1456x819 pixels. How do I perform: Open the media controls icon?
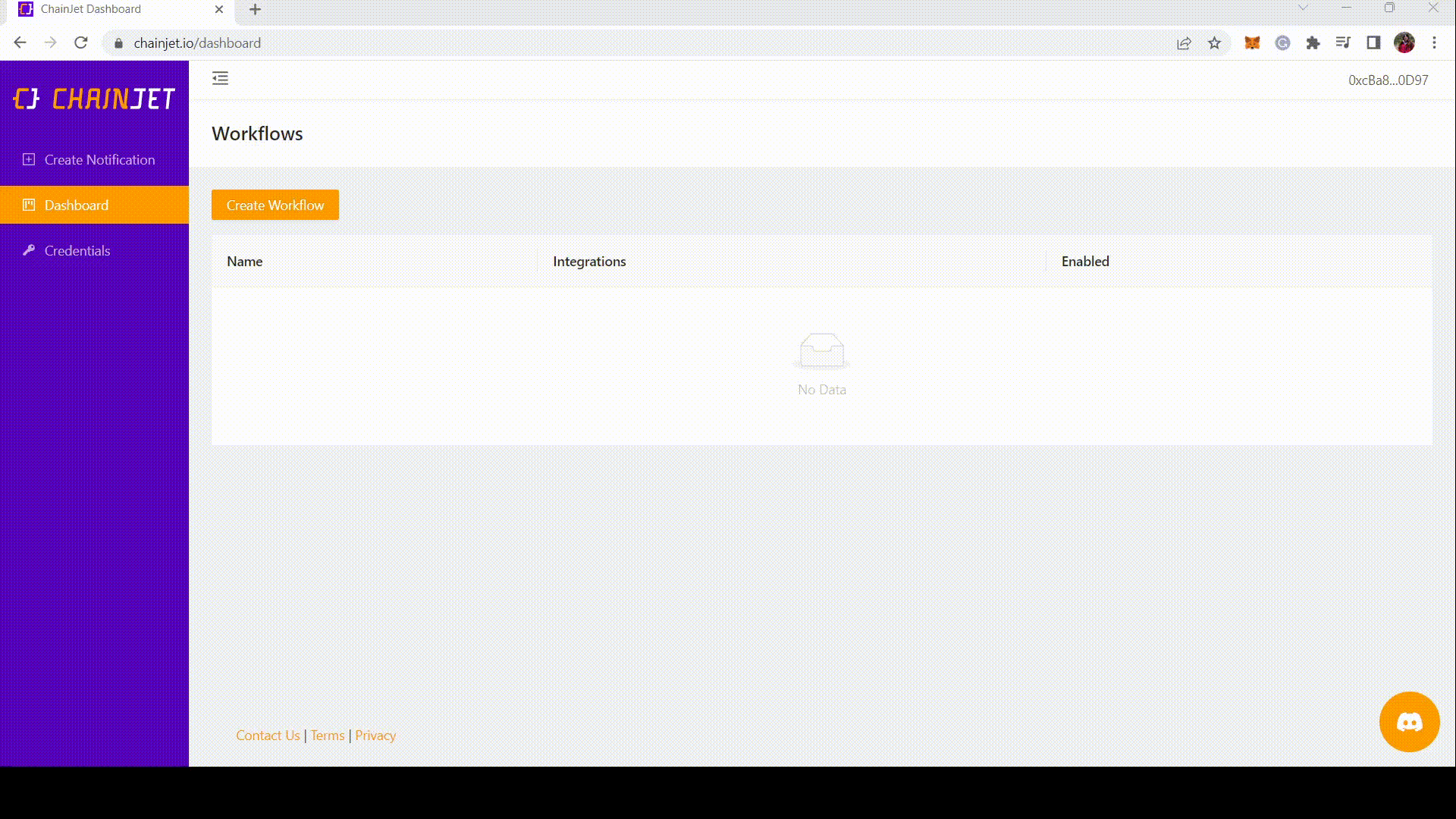tap(1343, 43)
